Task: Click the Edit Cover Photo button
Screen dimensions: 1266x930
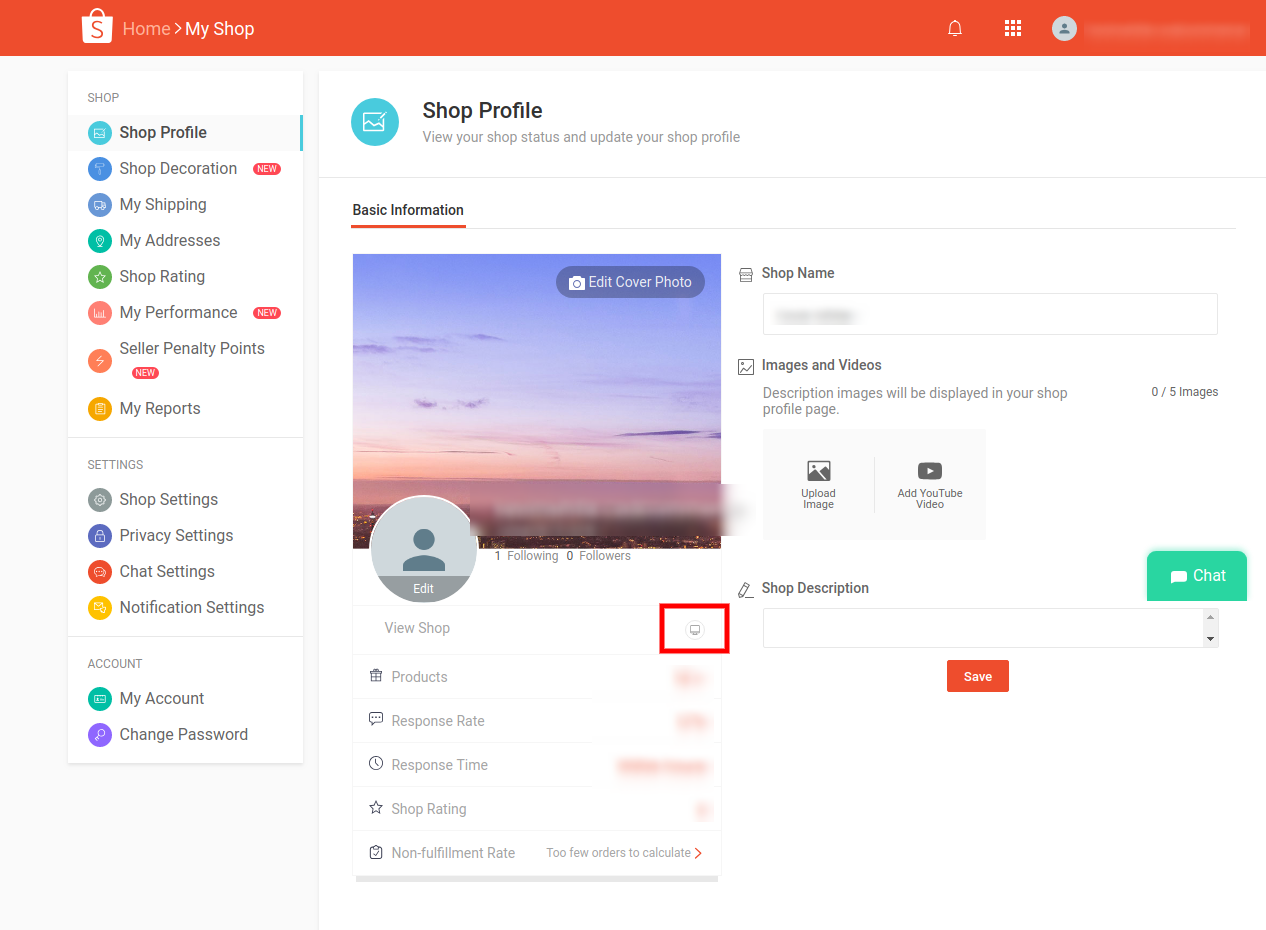Action: 630,282
